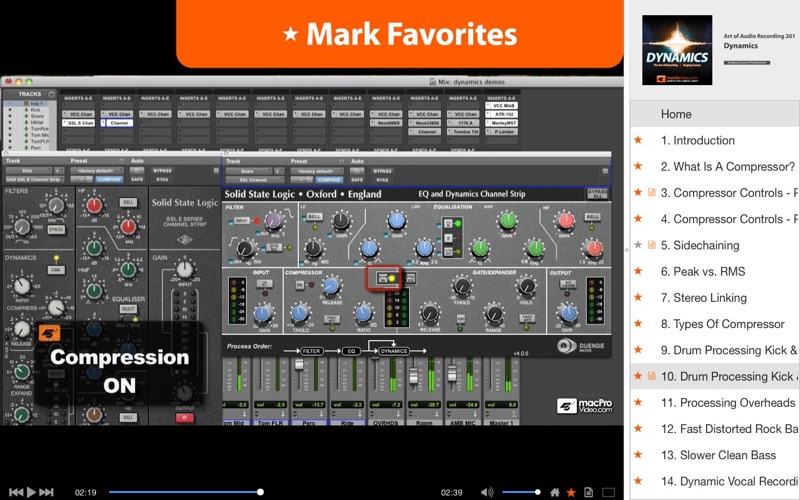The image size is (800, 500).
Task: Toggle the star beside 9. Drum Processing Kick
Action: point(638,350)
